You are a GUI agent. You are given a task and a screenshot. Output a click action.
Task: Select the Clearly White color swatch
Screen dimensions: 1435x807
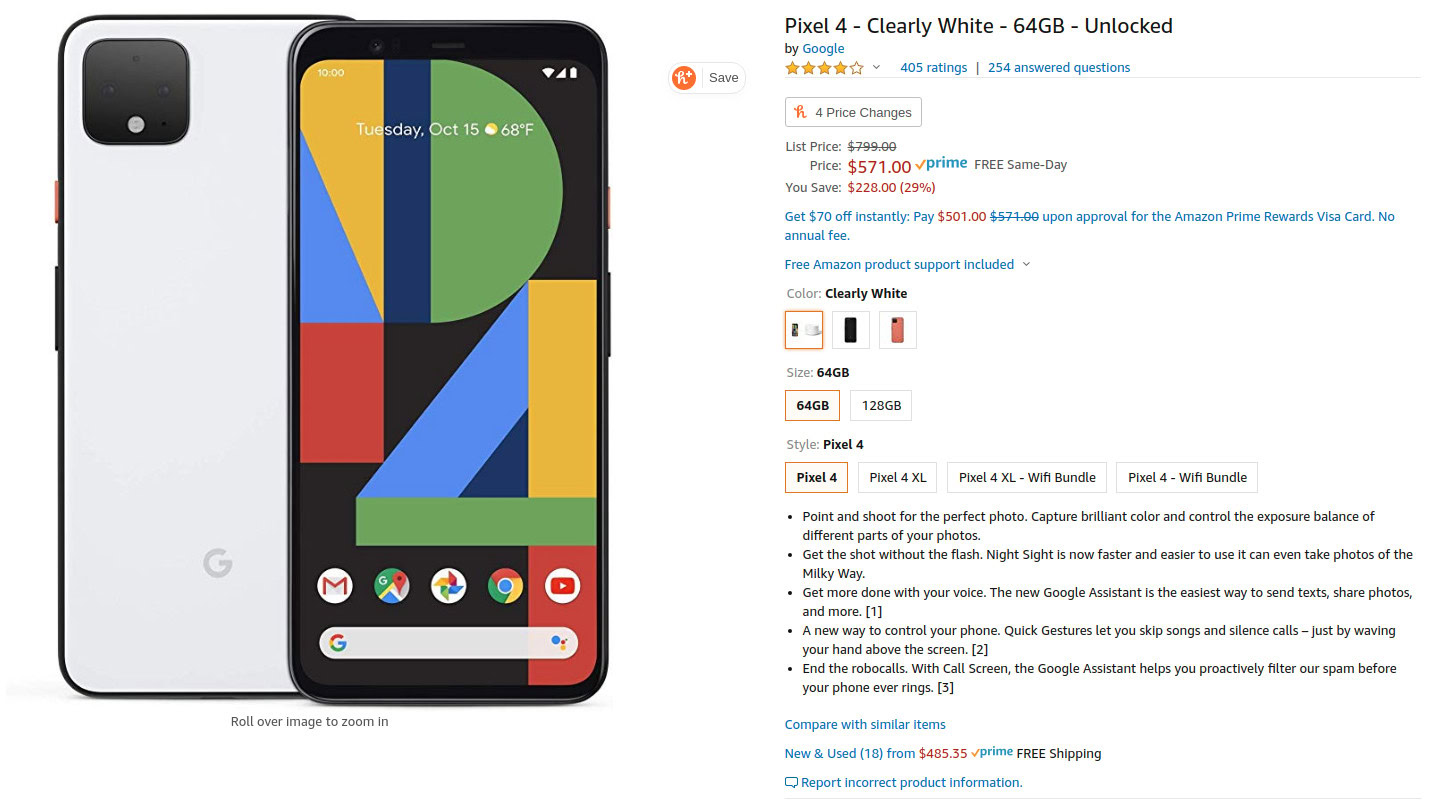coord(804,330)
